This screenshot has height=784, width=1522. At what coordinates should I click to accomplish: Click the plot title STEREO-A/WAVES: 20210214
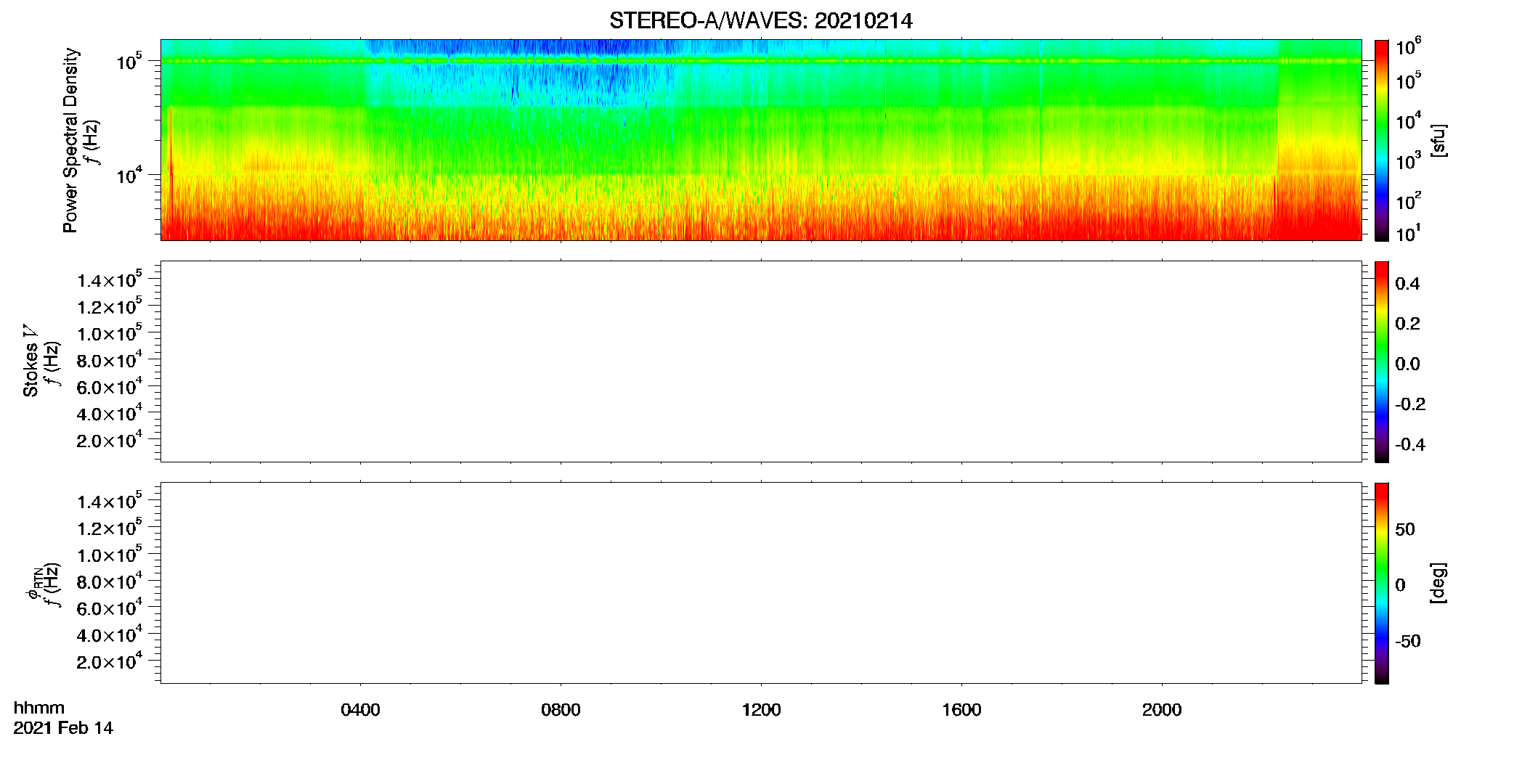click(x=761, y=21)
